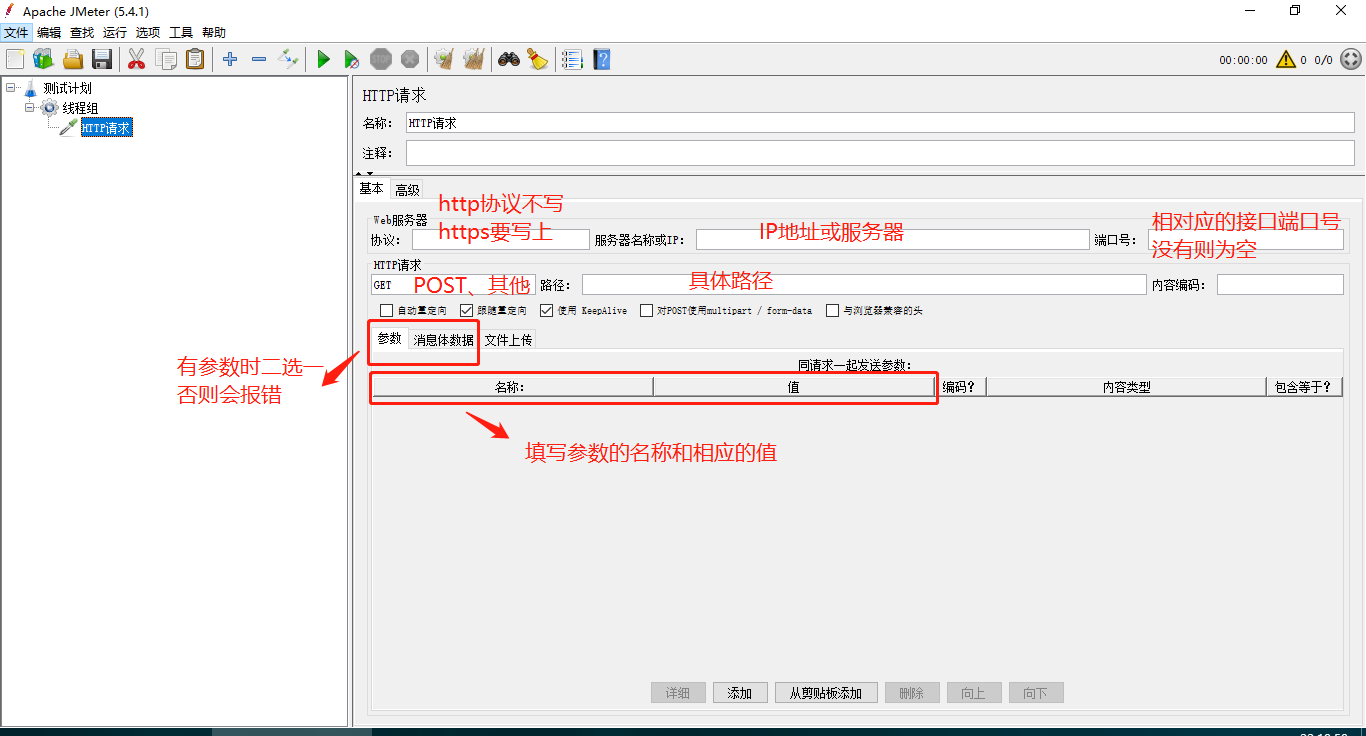Open the Function Helper list icon
Screen dimensions: 1366x736
(572, 59)
